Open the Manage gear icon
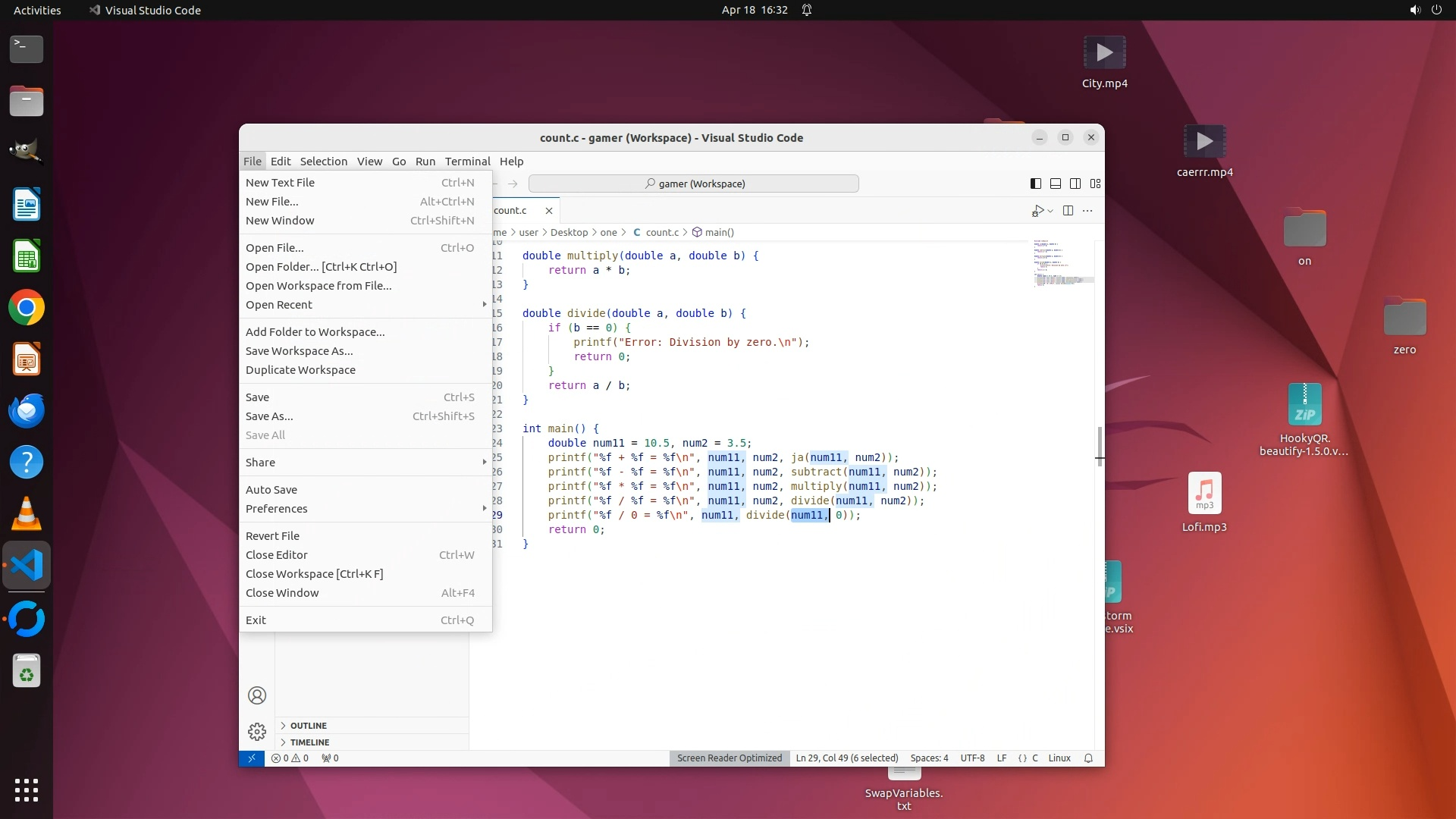This screenshot has width=1456, height=819. pyautogui.click(x=257, y=731)
